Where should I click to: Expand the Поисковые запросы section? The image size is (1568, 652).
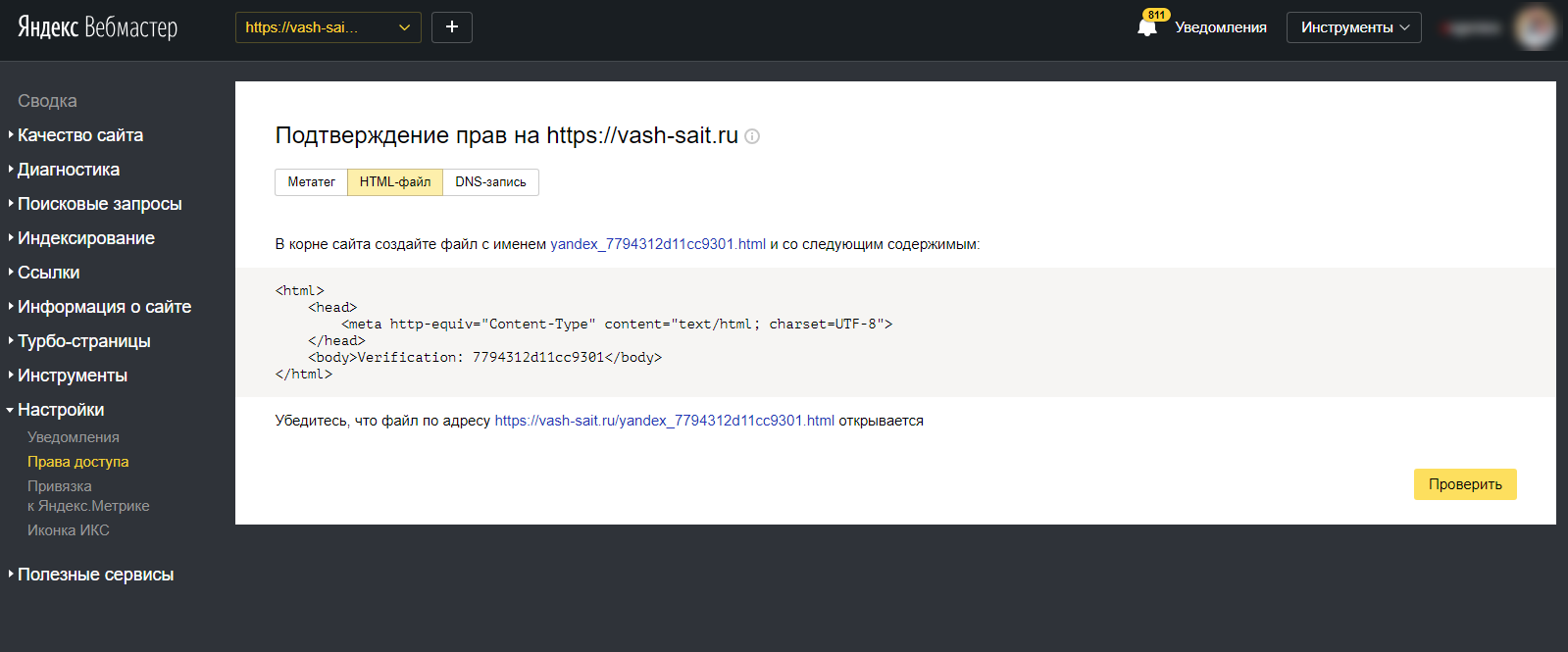tap(99, 204)
